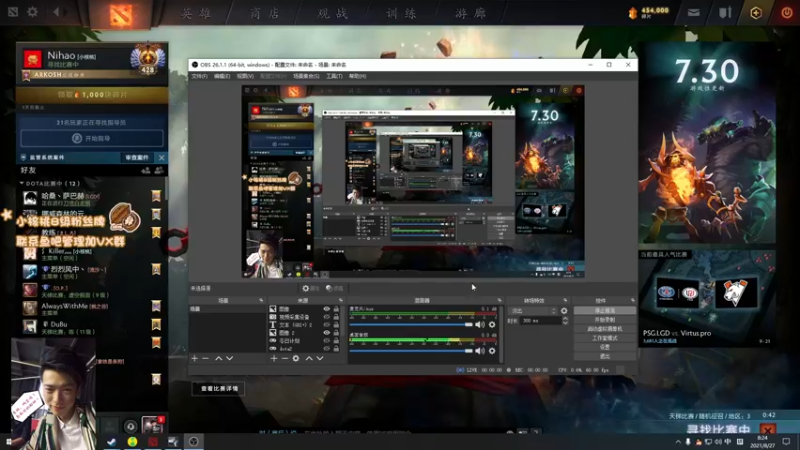The image size is (800, 450).
Task: Click transition duration stepper arrows
Action: tap(565, 321)
